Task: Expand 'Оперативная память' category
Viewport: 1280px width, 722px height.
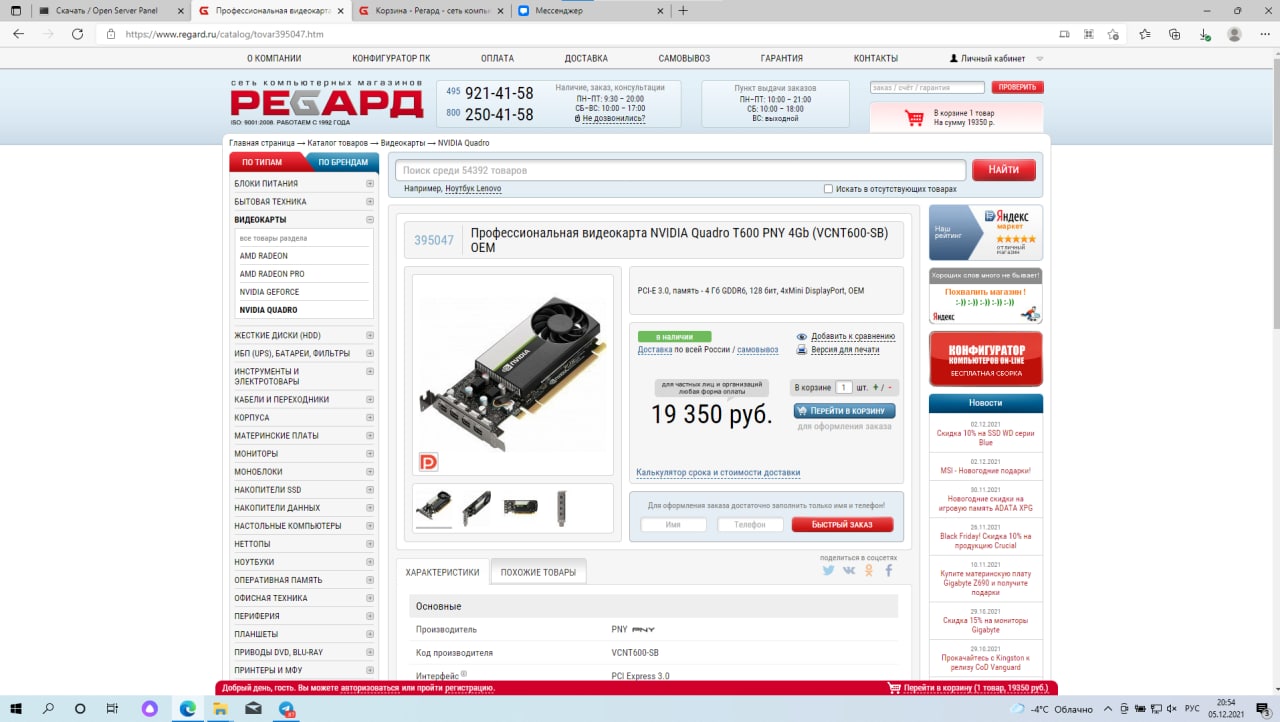Action: point(370,580)
